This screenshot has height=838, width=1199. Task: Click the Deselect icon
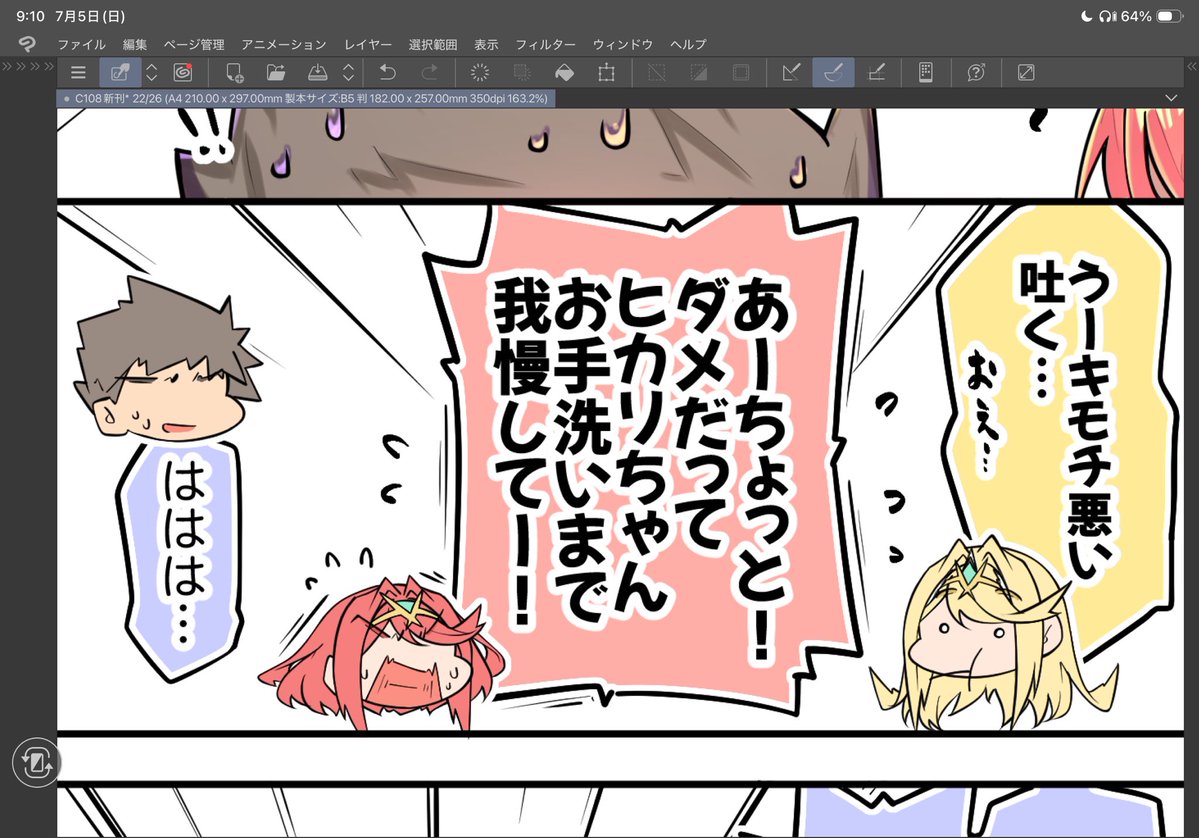click(x=657, y=73)
